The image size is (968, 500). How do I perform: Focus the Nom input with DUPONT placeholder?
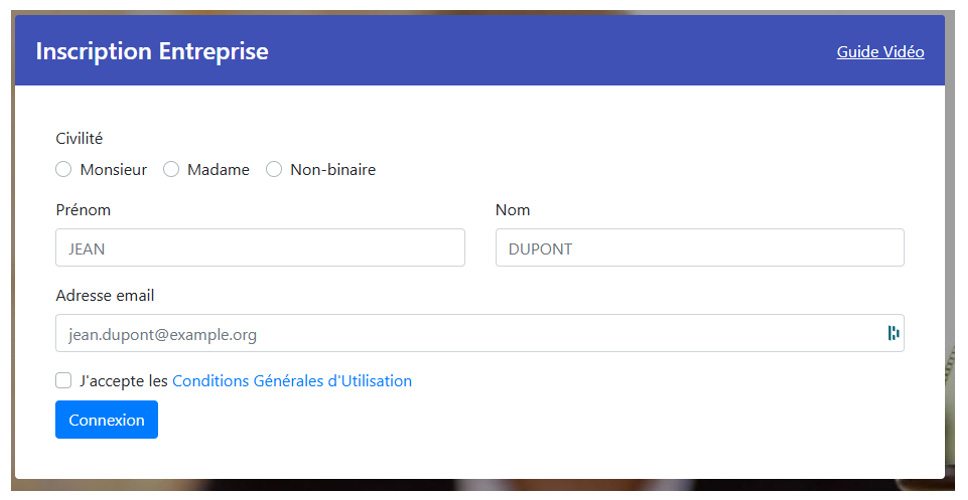click(699, 248)
